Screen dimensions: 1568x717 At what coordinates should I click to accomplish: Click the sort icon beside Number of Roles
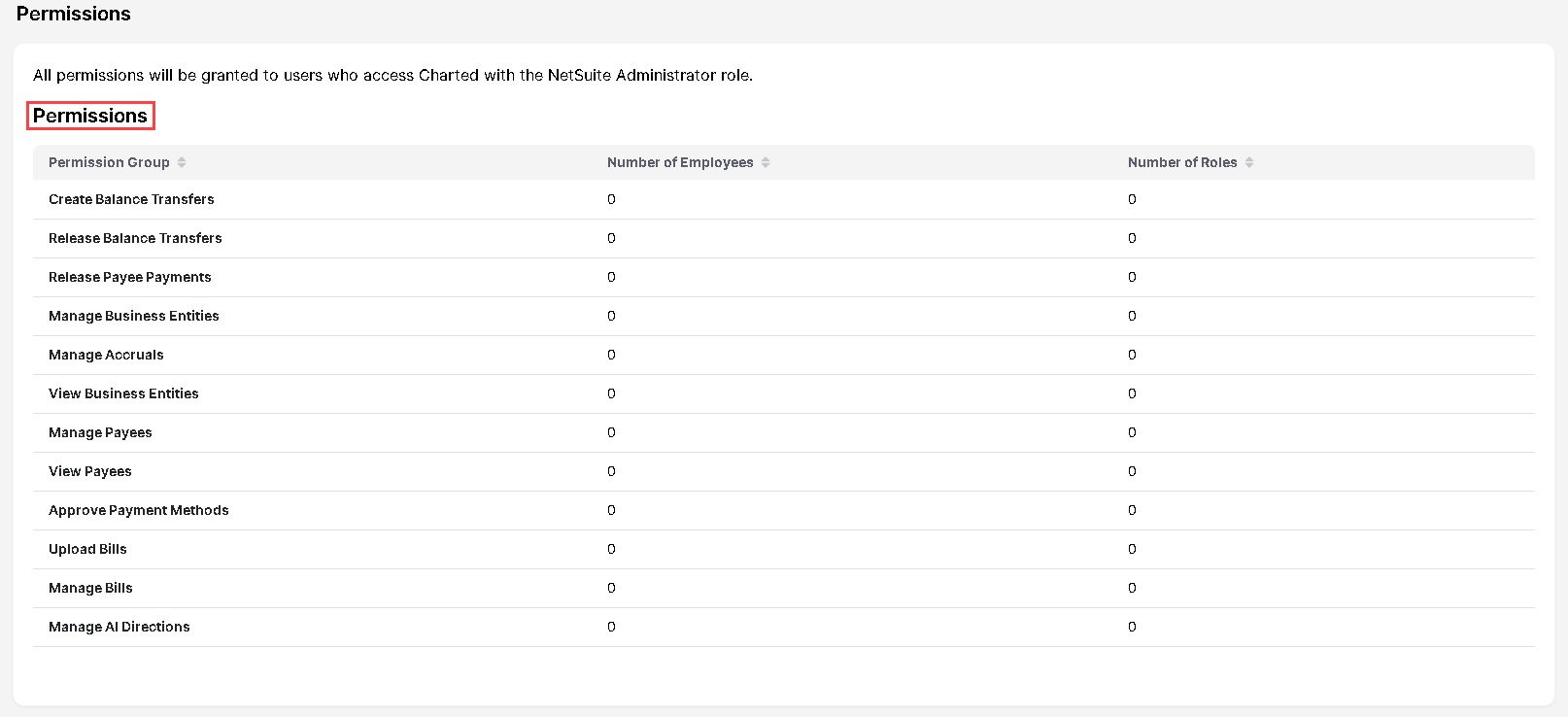1249,162
